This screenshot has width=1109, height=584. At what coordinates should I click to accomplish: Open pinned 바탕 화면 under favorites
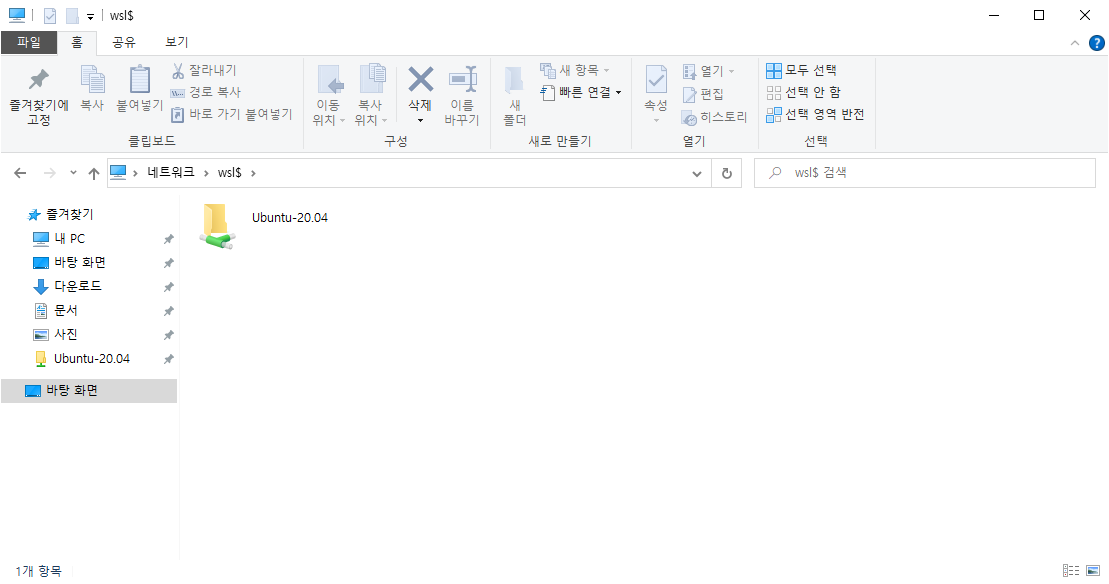[80, 262]
